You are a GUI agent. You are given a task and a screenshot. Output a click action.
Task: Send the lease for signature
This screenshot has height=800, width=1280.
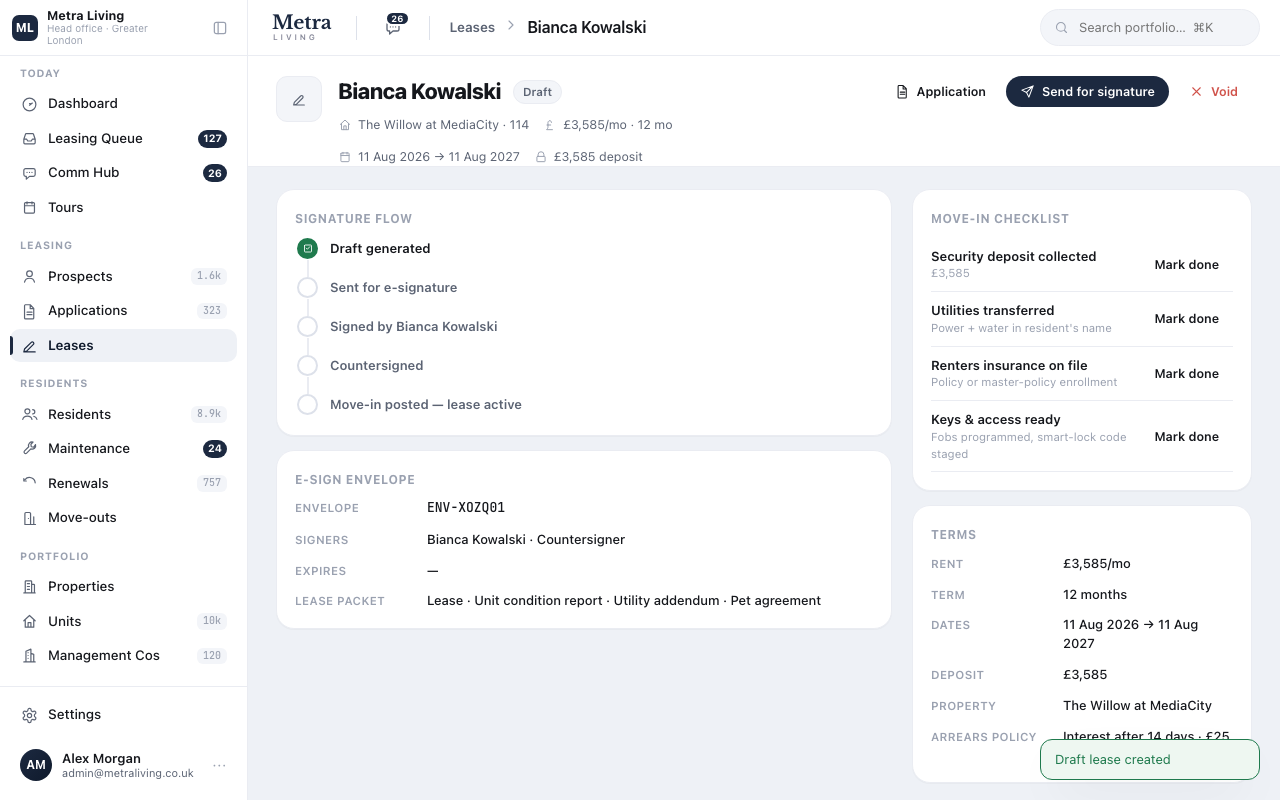[1087, 92]
